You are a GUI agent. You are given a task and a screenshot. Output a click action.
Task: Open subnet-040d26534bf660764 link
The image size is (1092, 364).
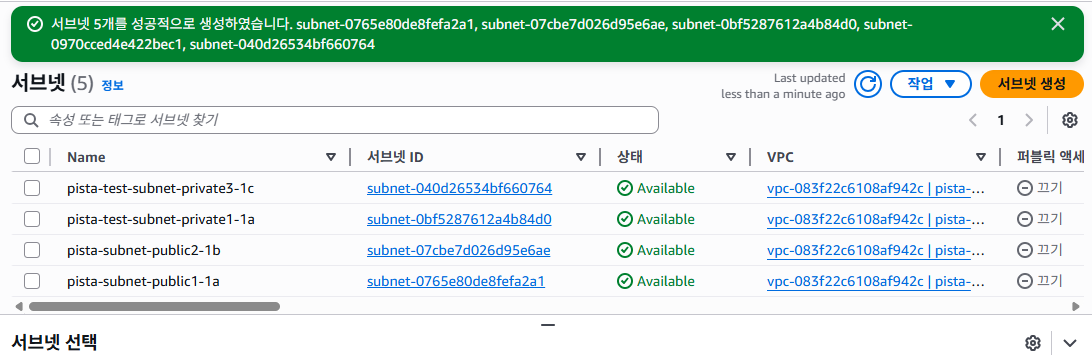460,188
